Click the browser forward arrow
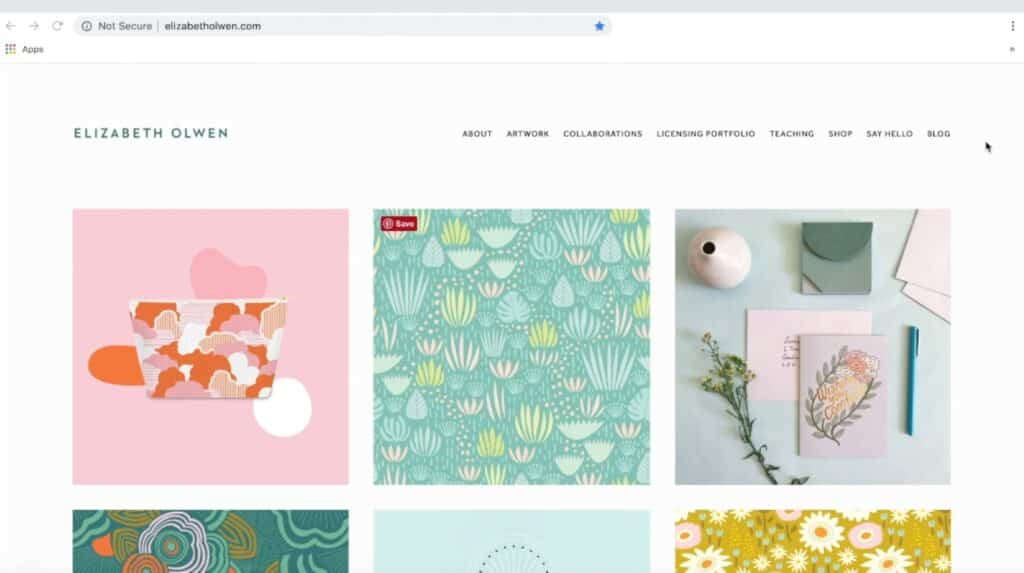The image size is (1024, 573). (x=34, y=26)
